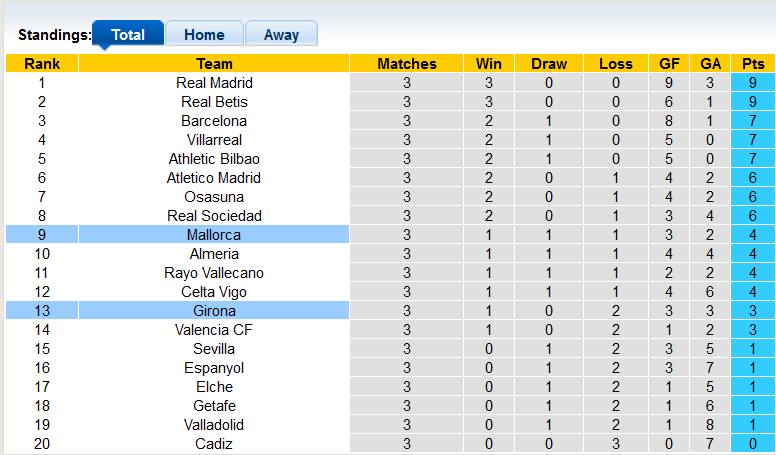The width and height of the screenshot is (776, 455).
Task: Select Athletic Bilbao in the table
Action: (214, 159)
